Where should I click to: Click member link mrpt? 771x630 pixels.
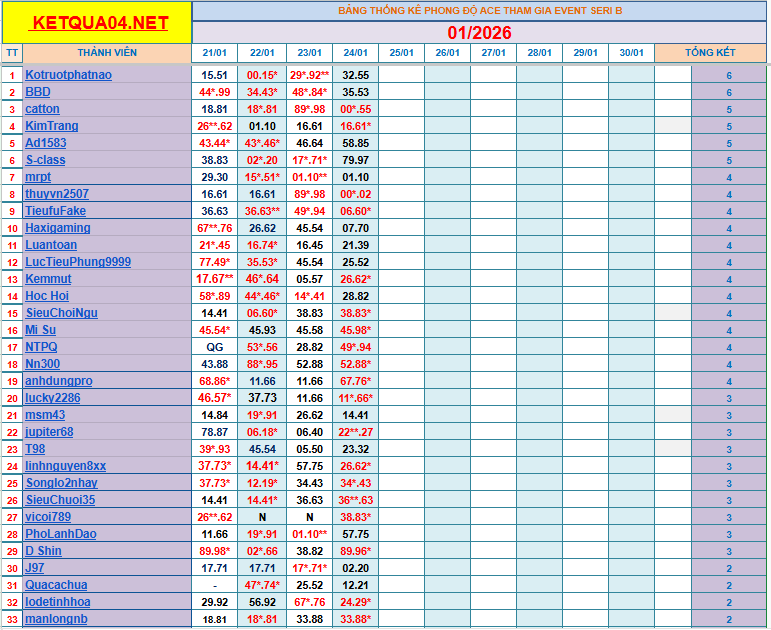click(x=38, y=177)
